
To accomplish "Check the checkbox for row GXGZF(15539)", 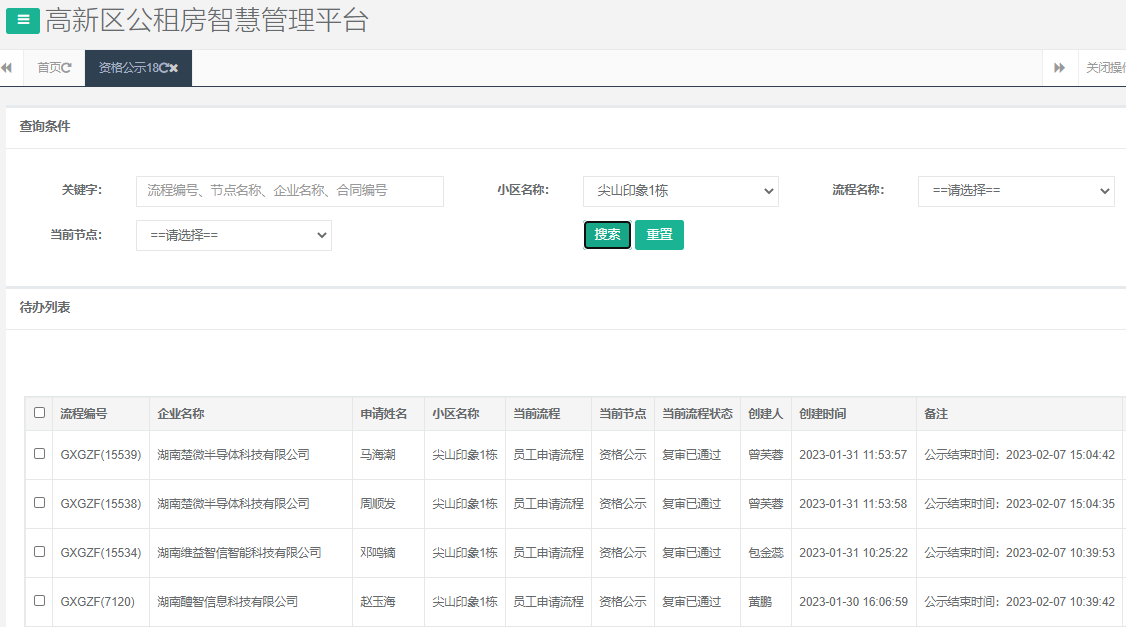I will point(38,454).
